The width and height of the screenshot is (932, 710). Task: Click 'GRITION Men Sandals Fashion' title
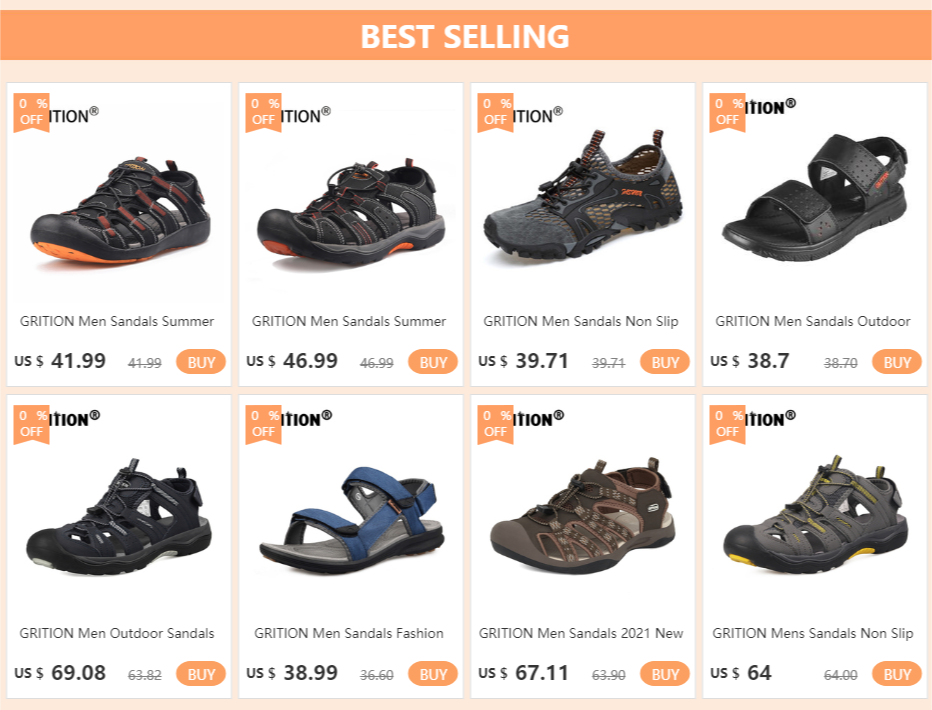(x=349, y=633)
